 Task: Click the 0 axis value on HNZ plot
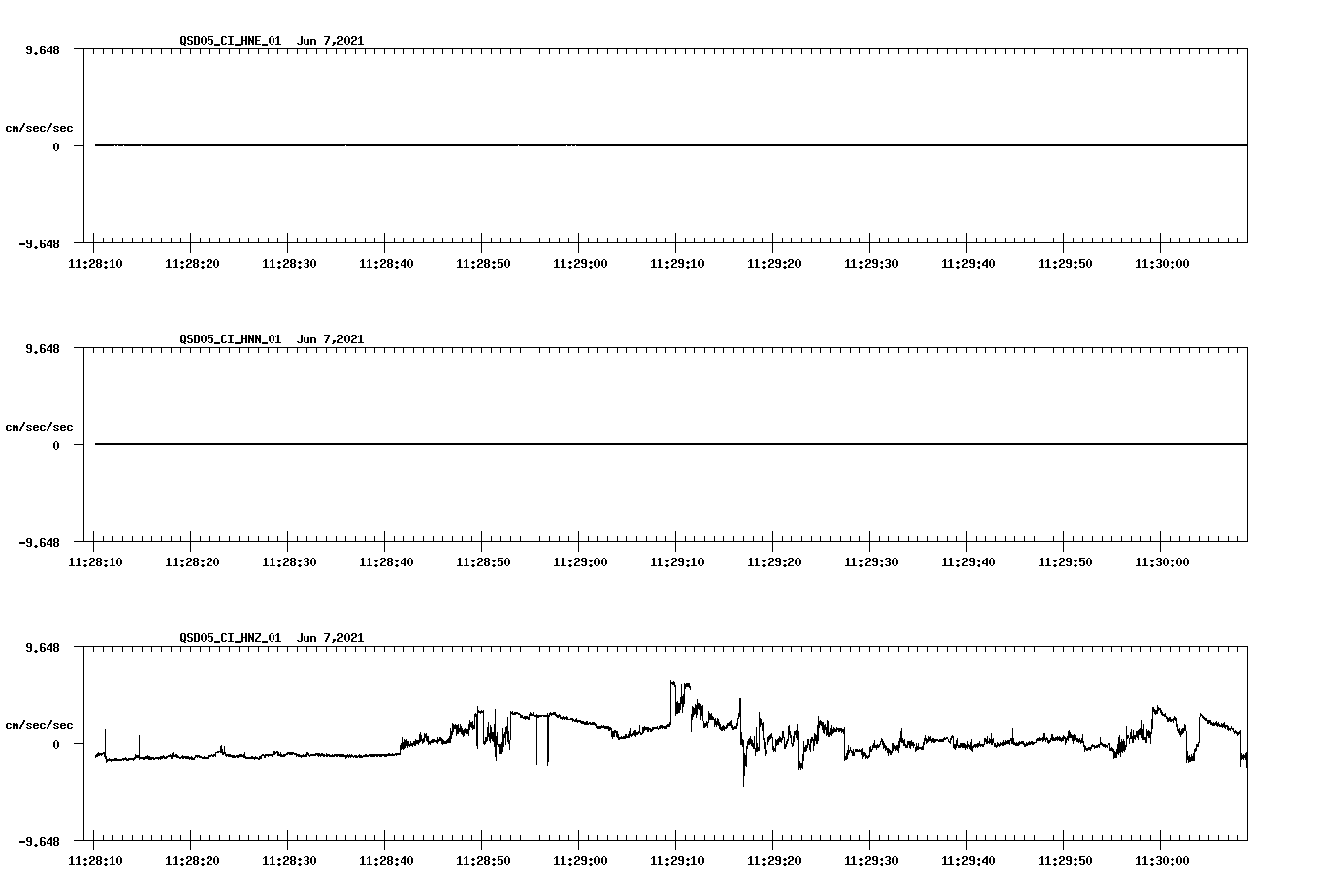tap(56, 744)
